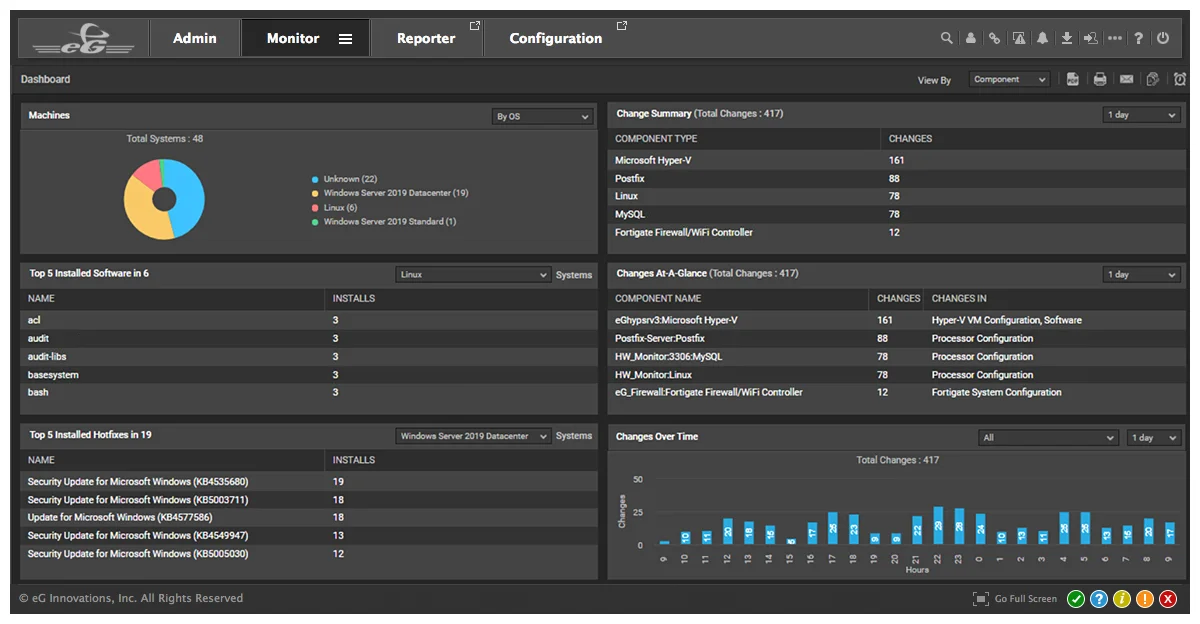1200x624 pixels.
Task: Open the Machines By OS dropdown
Action: 543,117
